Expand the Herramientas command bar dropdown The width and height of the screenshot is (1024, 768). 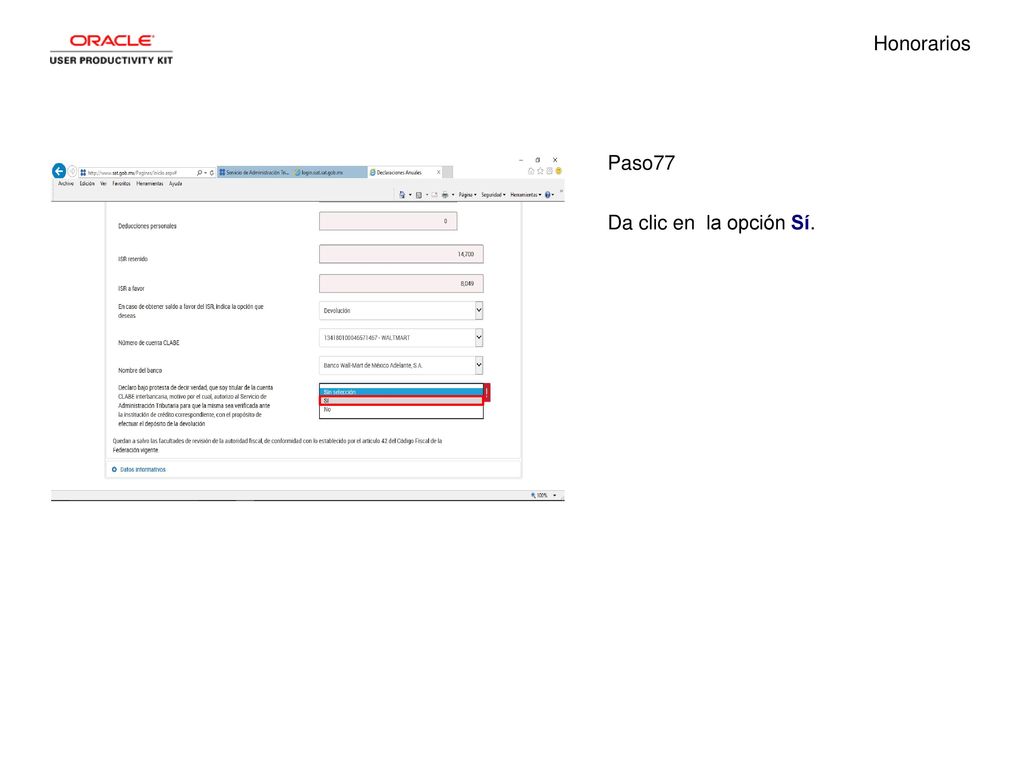click(526, 195)
